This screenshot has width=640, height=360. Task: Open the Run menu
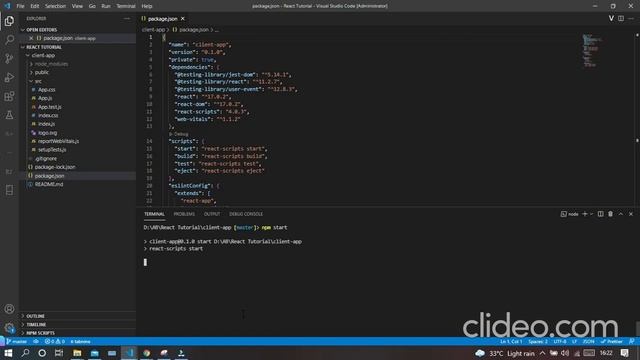point(106,6)
